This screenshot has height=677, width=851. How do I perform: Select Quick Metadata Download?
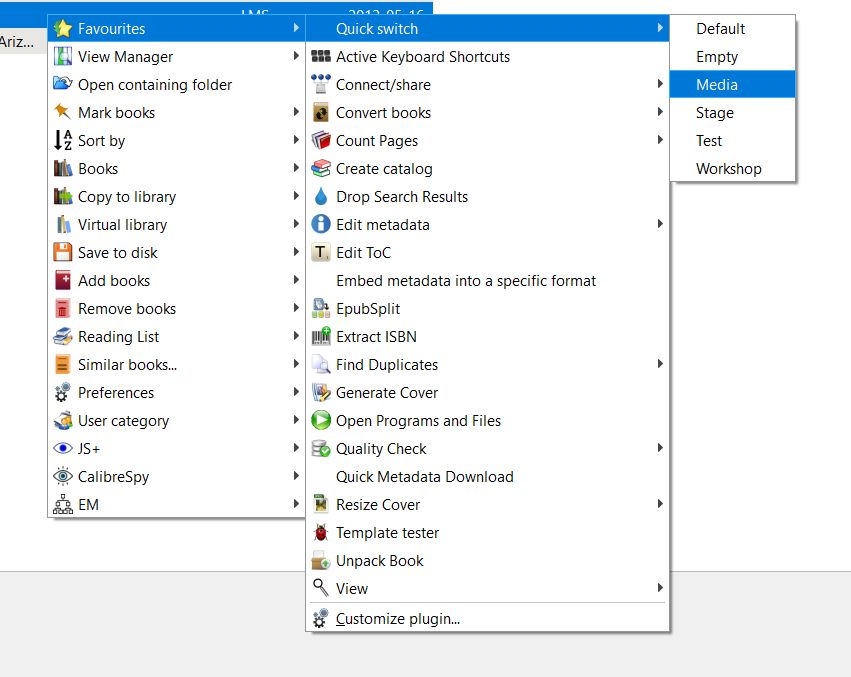click(424, 477)
